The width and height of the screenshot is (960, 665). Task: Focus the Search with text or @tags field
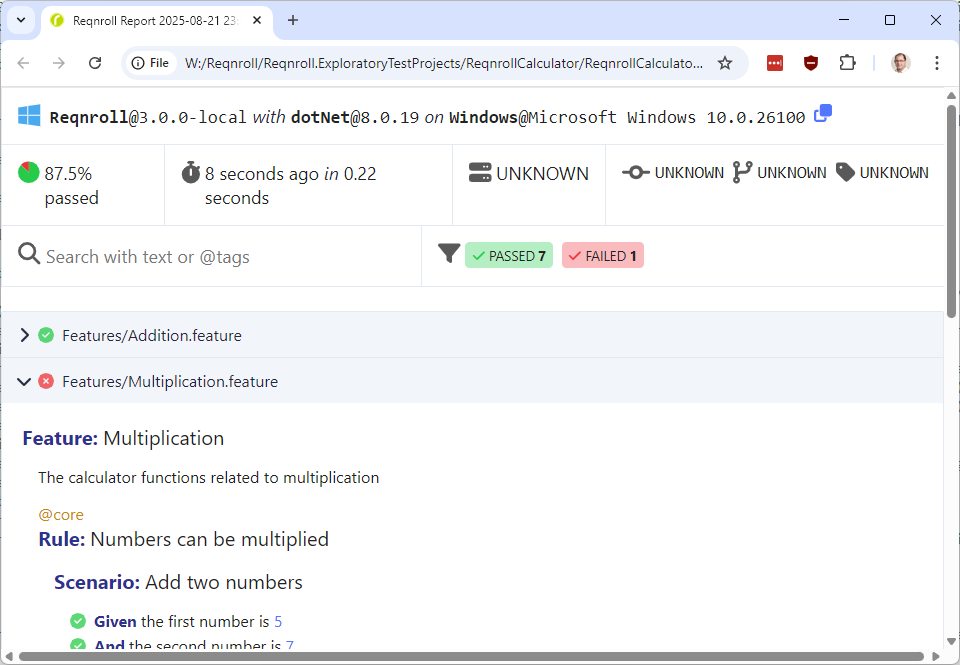211,257
